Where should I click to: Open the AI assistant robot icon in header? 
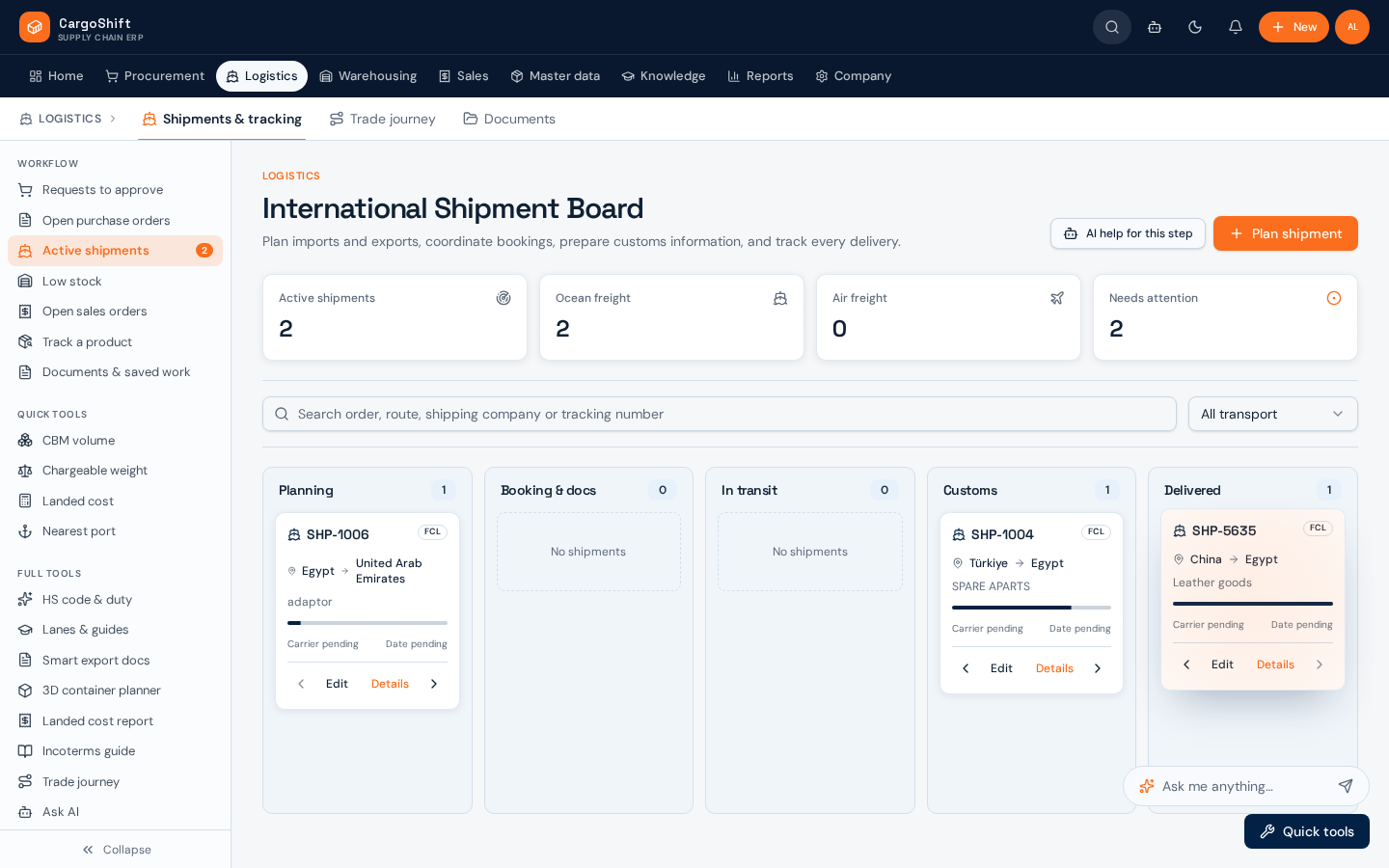[1155, 27]
